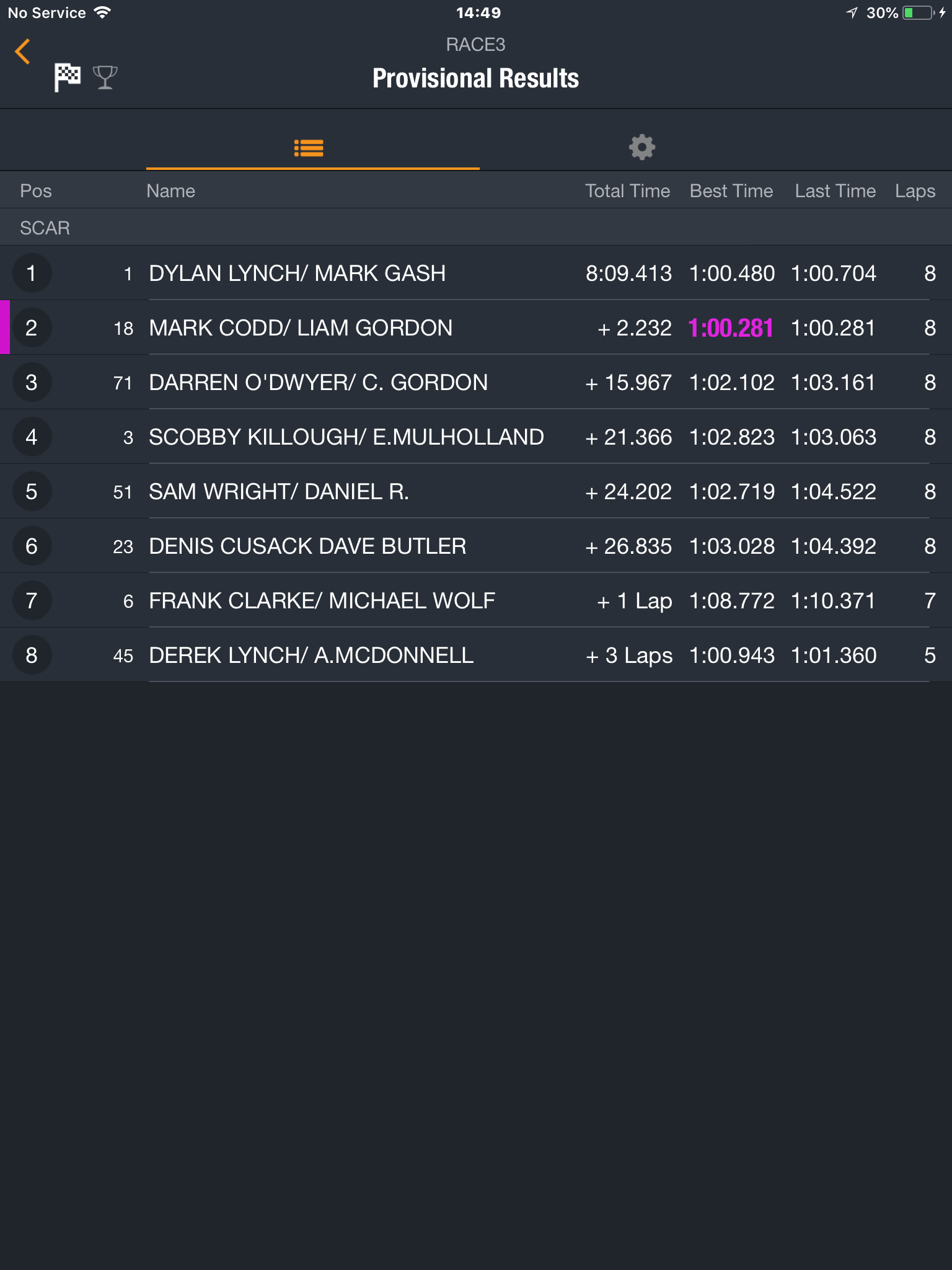Click the purple fastest lap time 1:00.281

tap(731, 328)
